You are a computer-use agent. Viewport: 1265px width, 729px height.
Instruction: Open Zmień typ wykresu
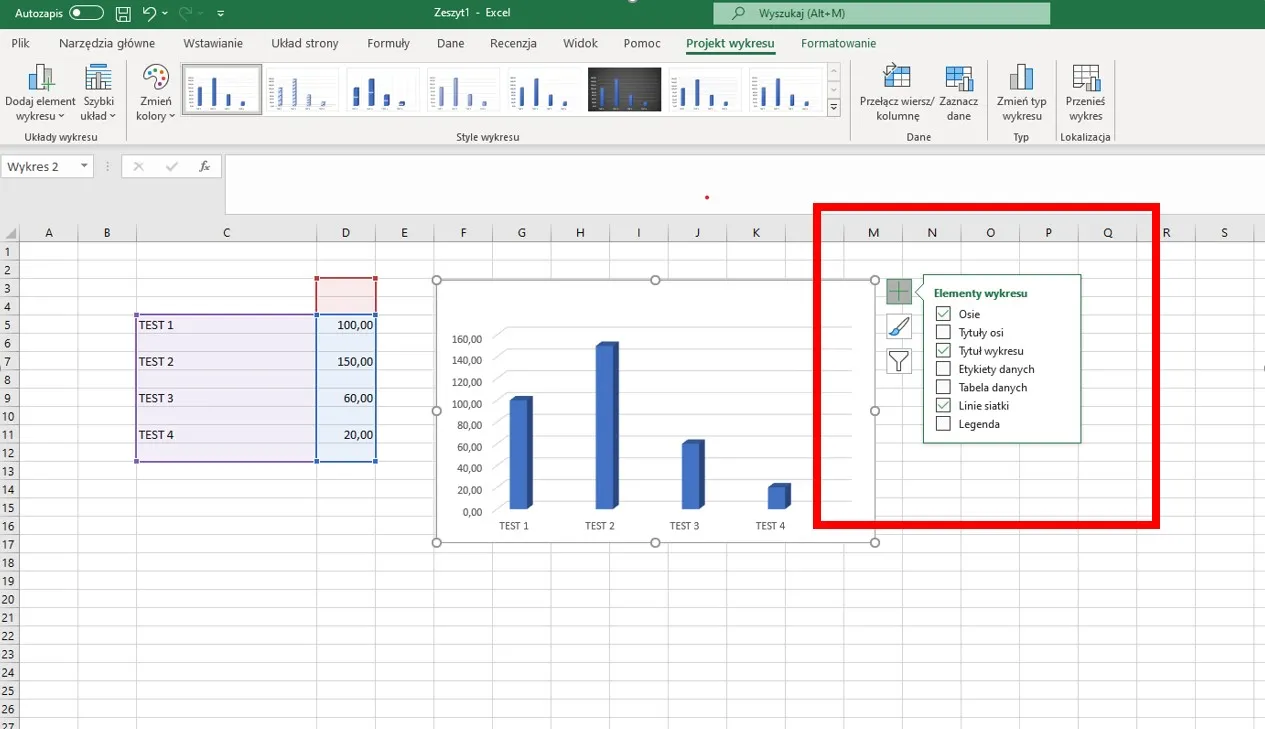[1021, 93]
